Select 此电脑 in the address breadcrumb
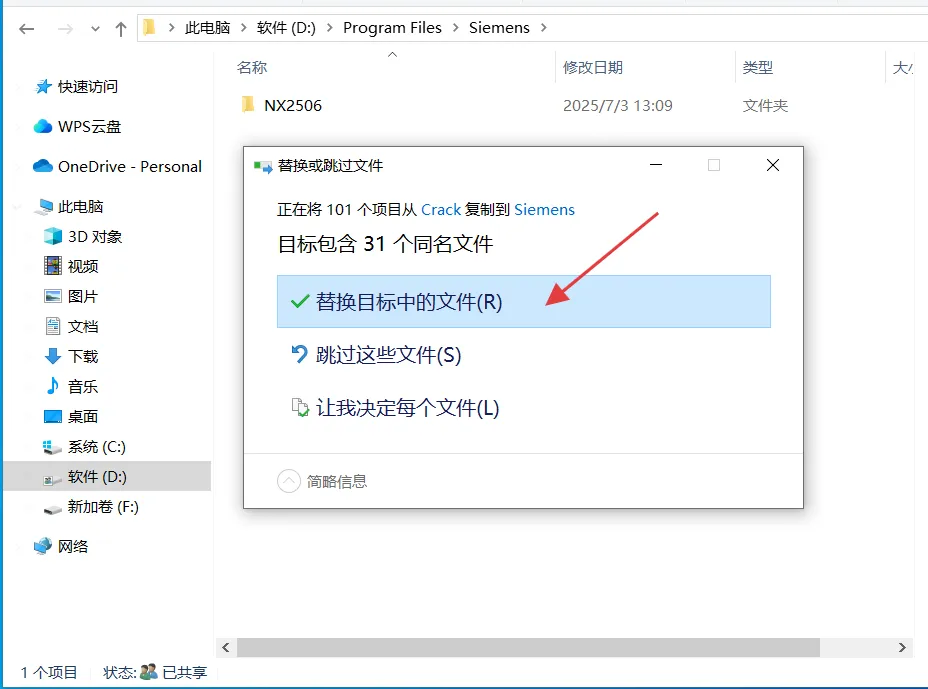The height and width of the screenshot is (689, 928). pos(207,28)
